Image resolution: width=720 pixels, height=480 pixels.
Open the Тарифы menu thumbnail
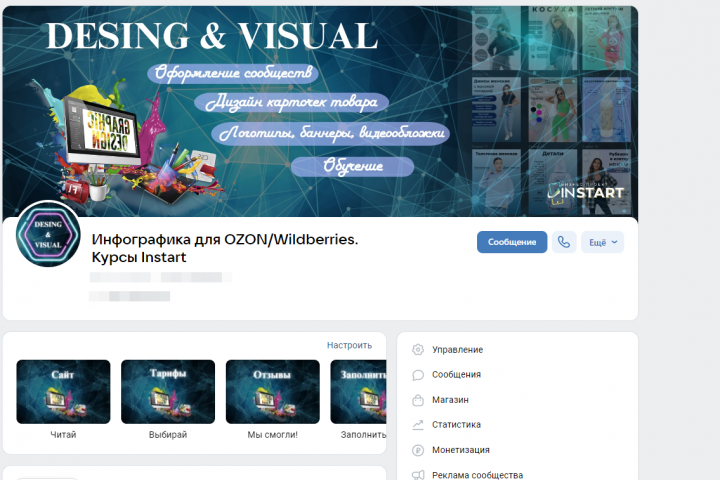coord(168,392)
